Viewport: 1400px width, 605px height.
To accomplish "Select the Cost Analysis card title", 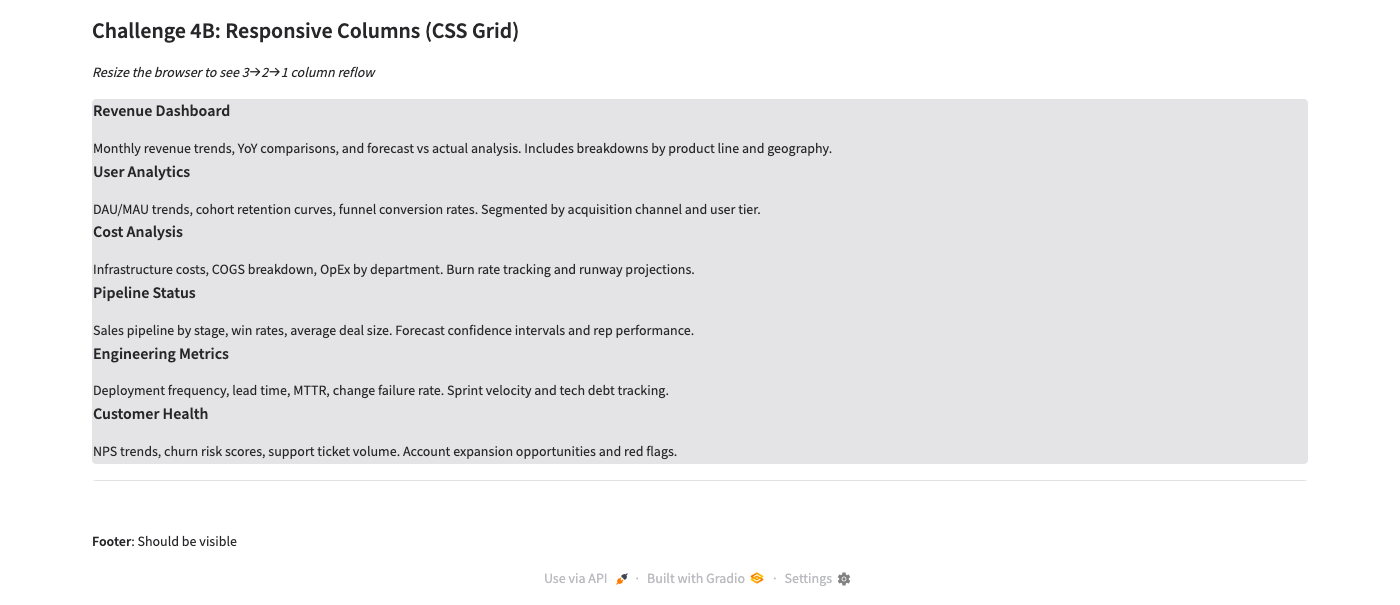I will pyautogui.click(x=138, y=232).
